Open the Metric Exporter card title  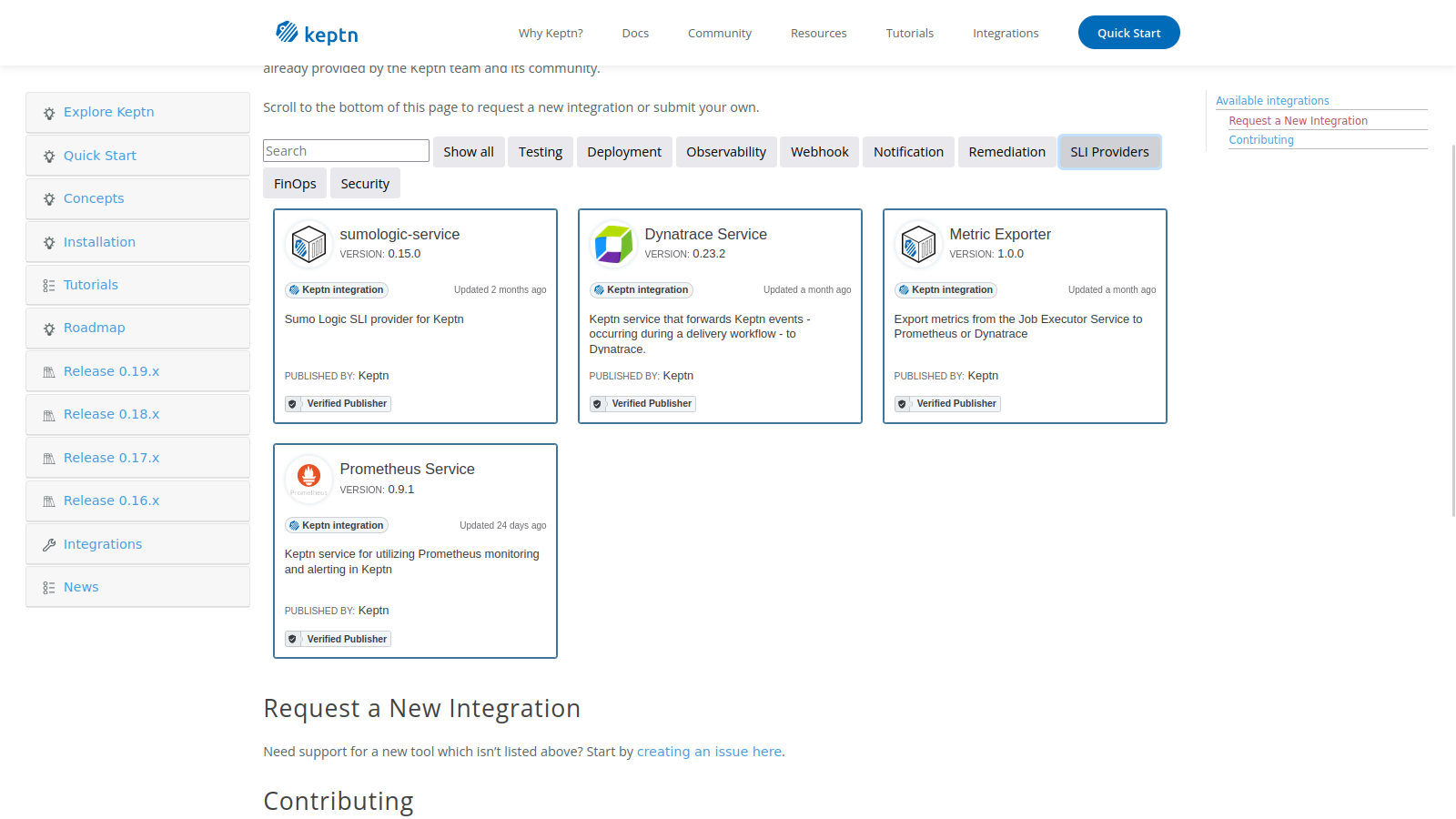coord(1000,235)
